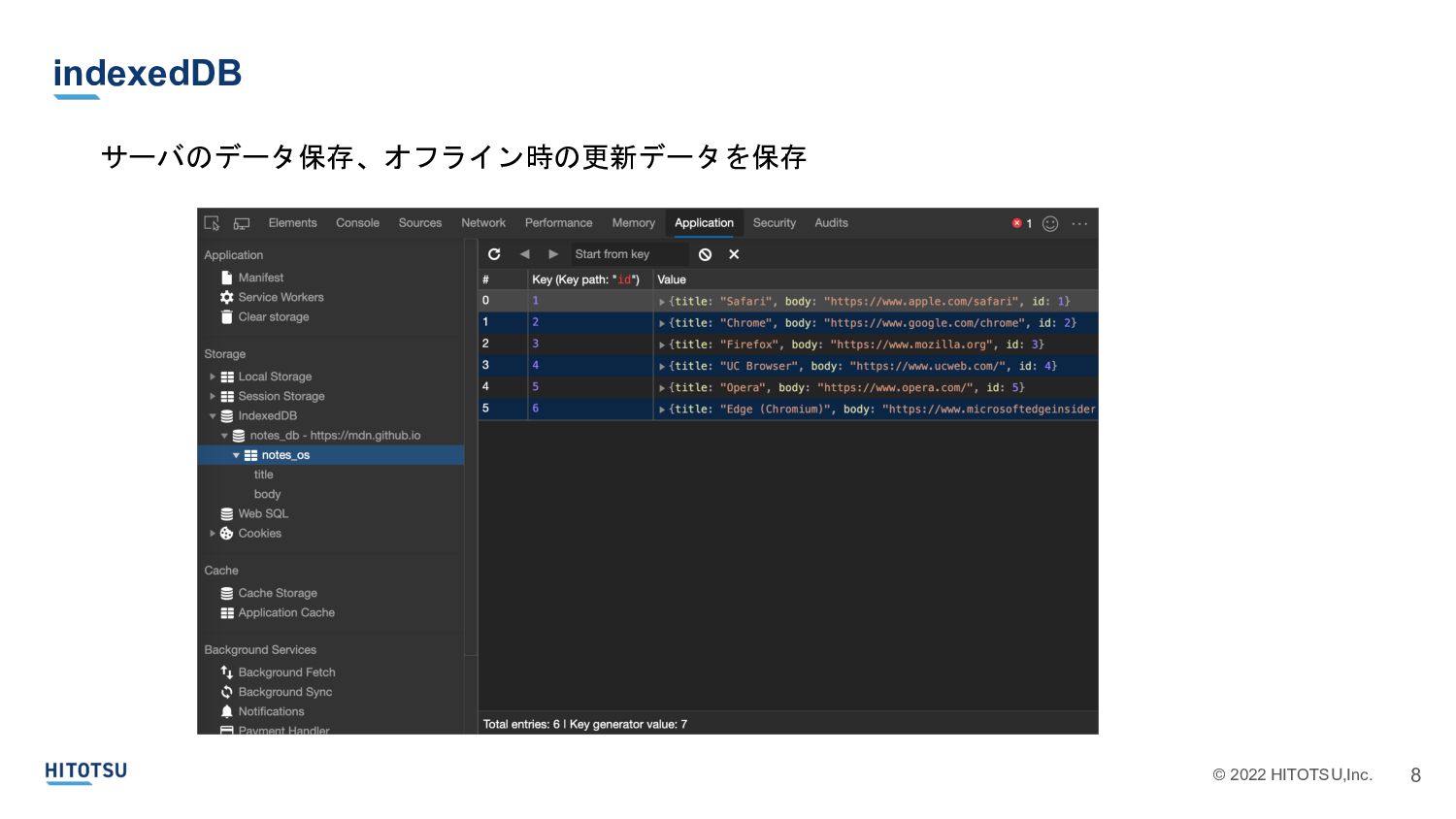
Task: Open the Sources tab
Action: pos(419,223)
